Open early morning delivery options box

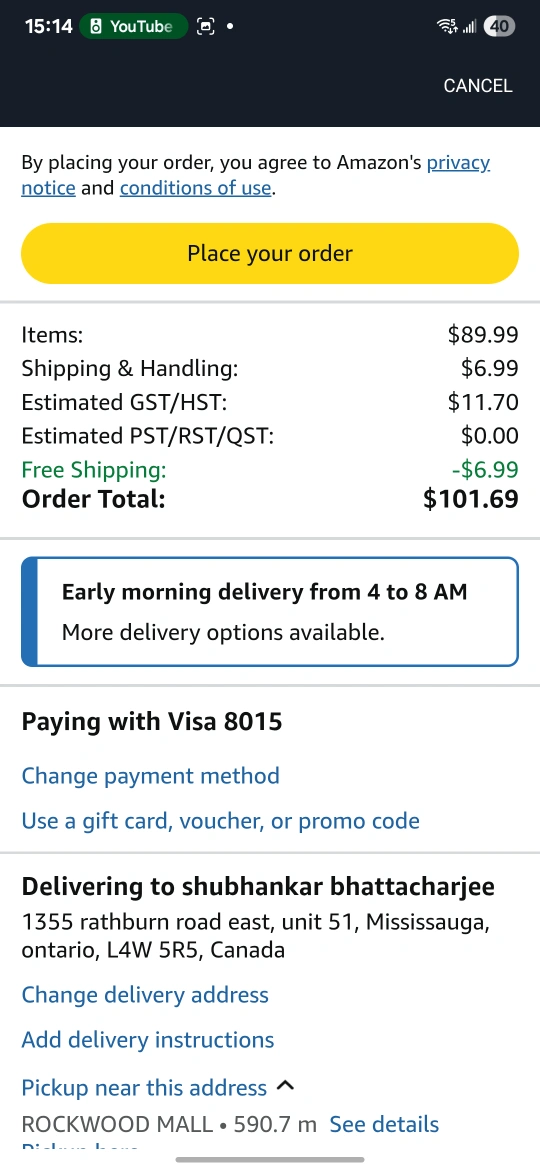click(x=270, y=612)
